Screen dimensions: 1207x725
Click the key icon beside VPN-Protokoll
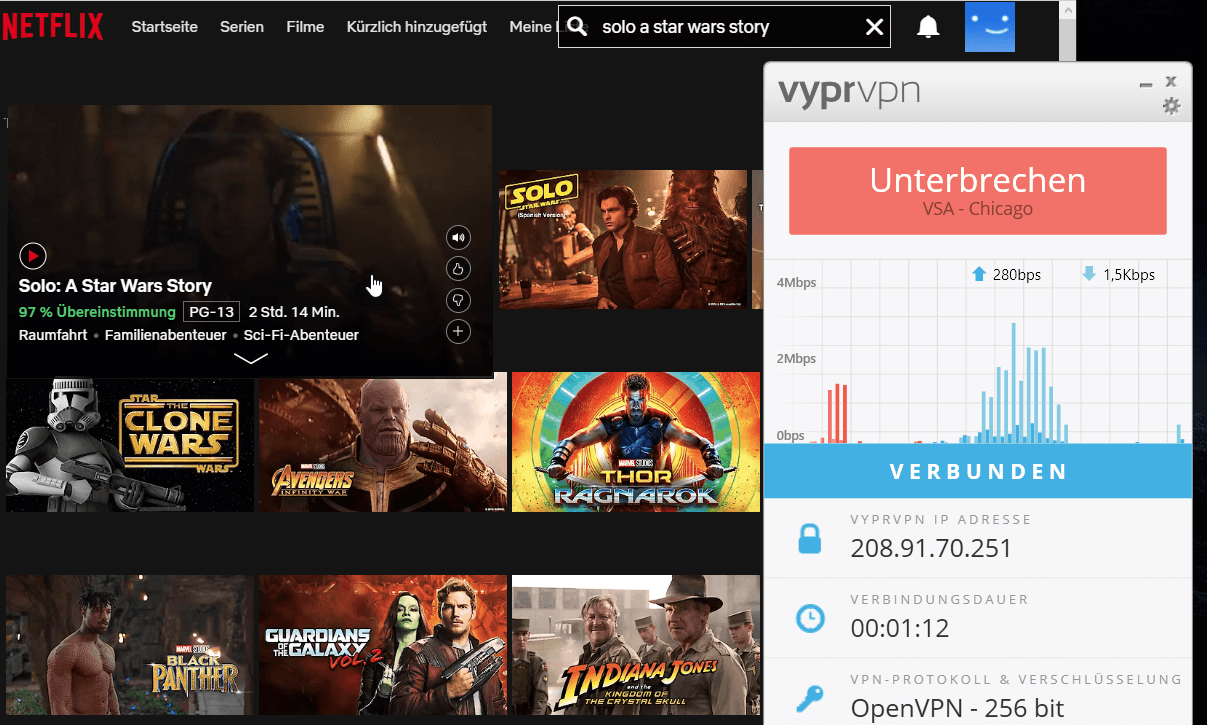pyautogui.click(x=809, y=698)
